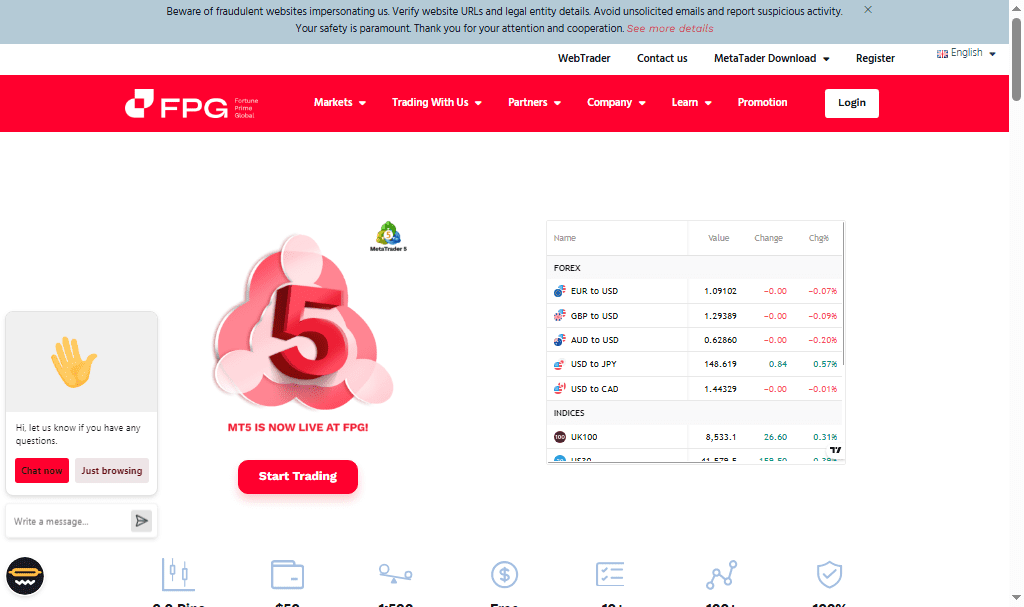Open WebTrader link
The image size is (1024, 607).
click(584, 58)
